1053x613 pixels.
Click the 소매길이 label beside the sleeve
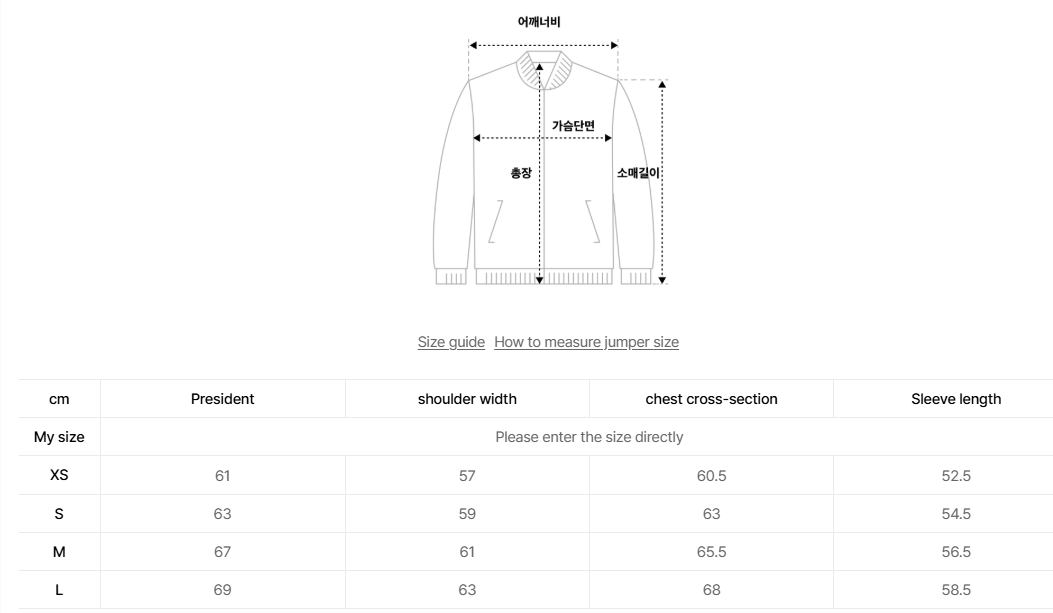click(x=638, y=173)
